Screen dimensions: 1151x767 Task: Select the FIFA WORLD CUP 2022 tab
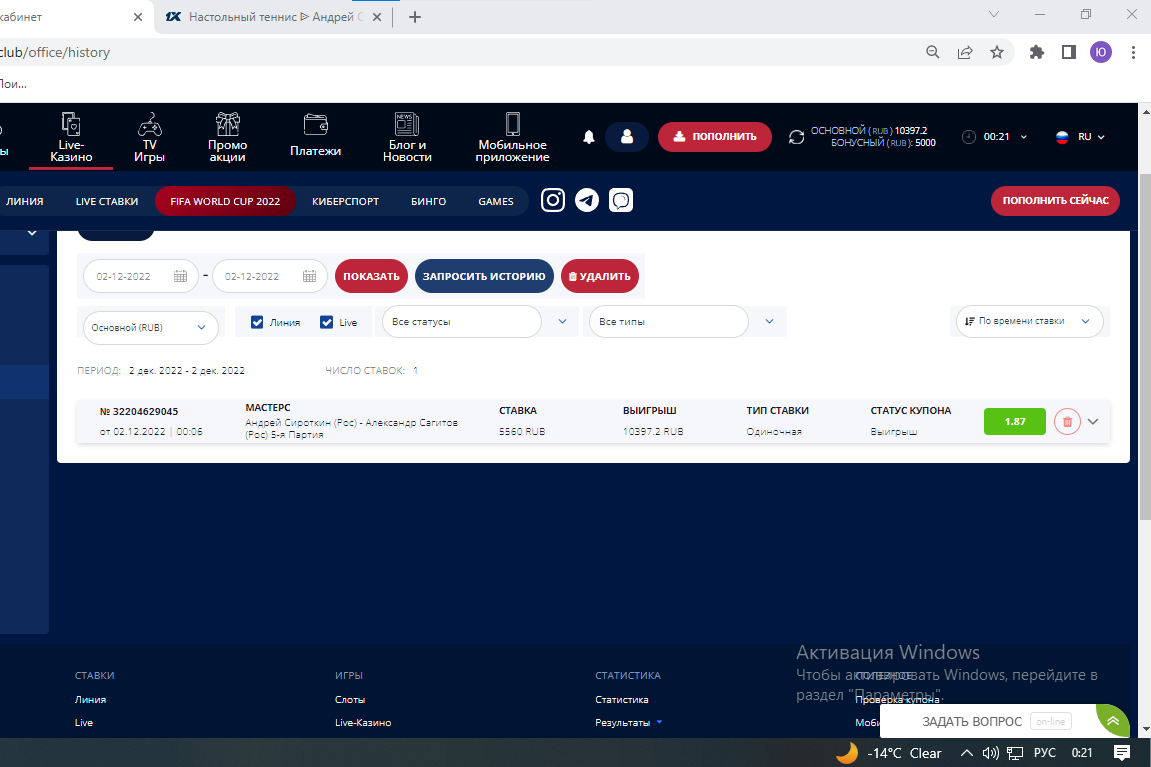(x=225, y=201)
